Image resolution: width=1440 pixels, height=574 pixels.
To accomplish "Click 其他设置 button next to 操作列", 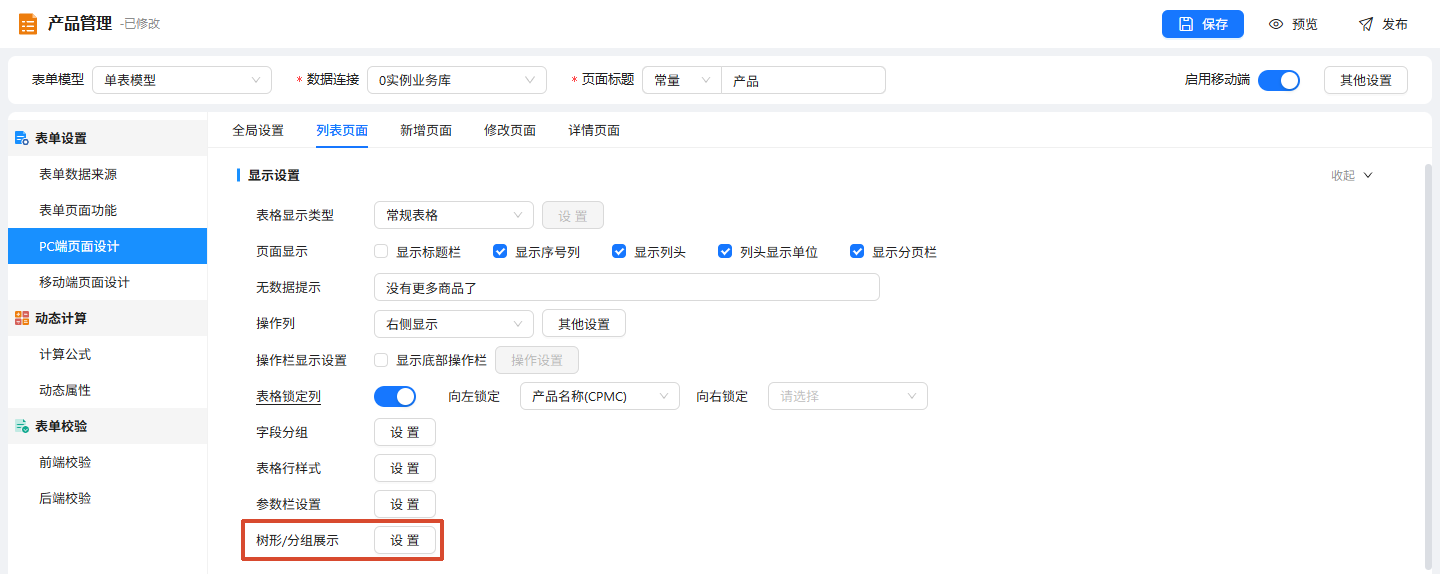I will click(584, 324).
